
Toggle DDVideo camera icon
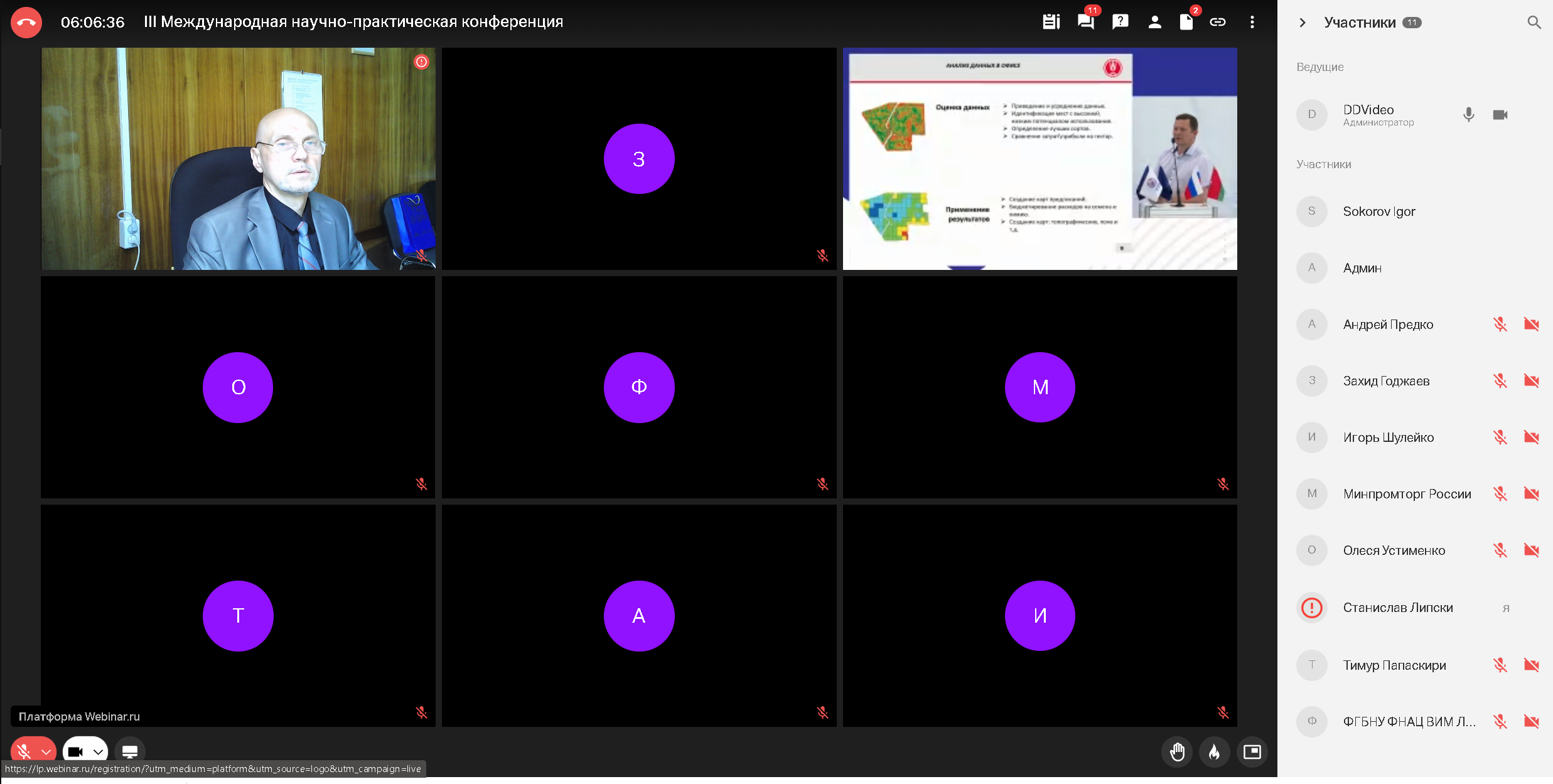1500,115
